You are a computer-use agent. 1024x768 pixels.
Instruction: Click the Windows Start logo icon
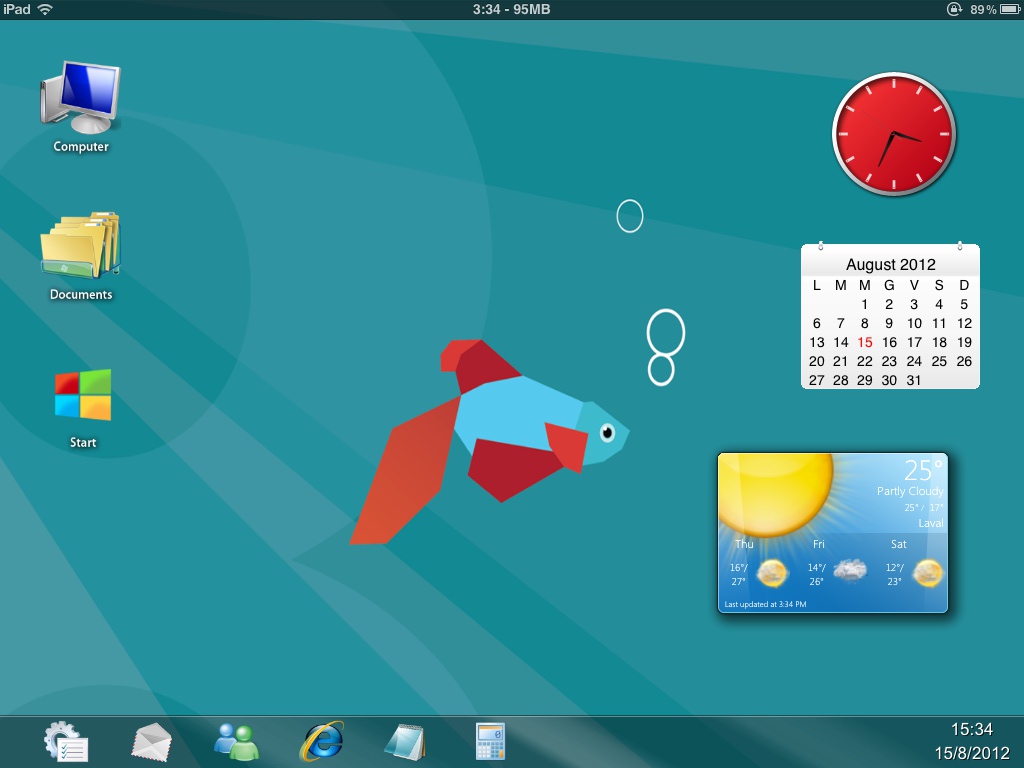83,394
